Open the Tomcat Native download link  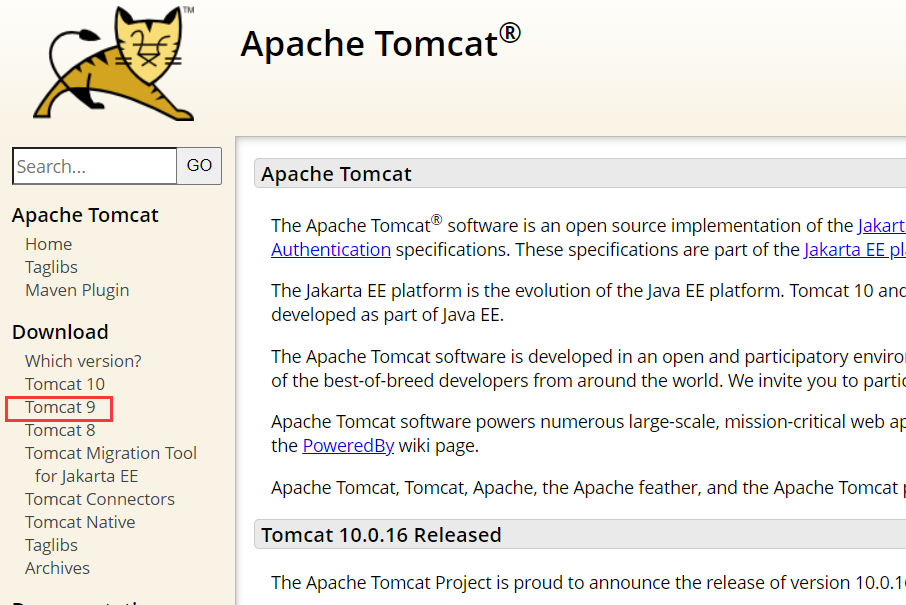80,522
